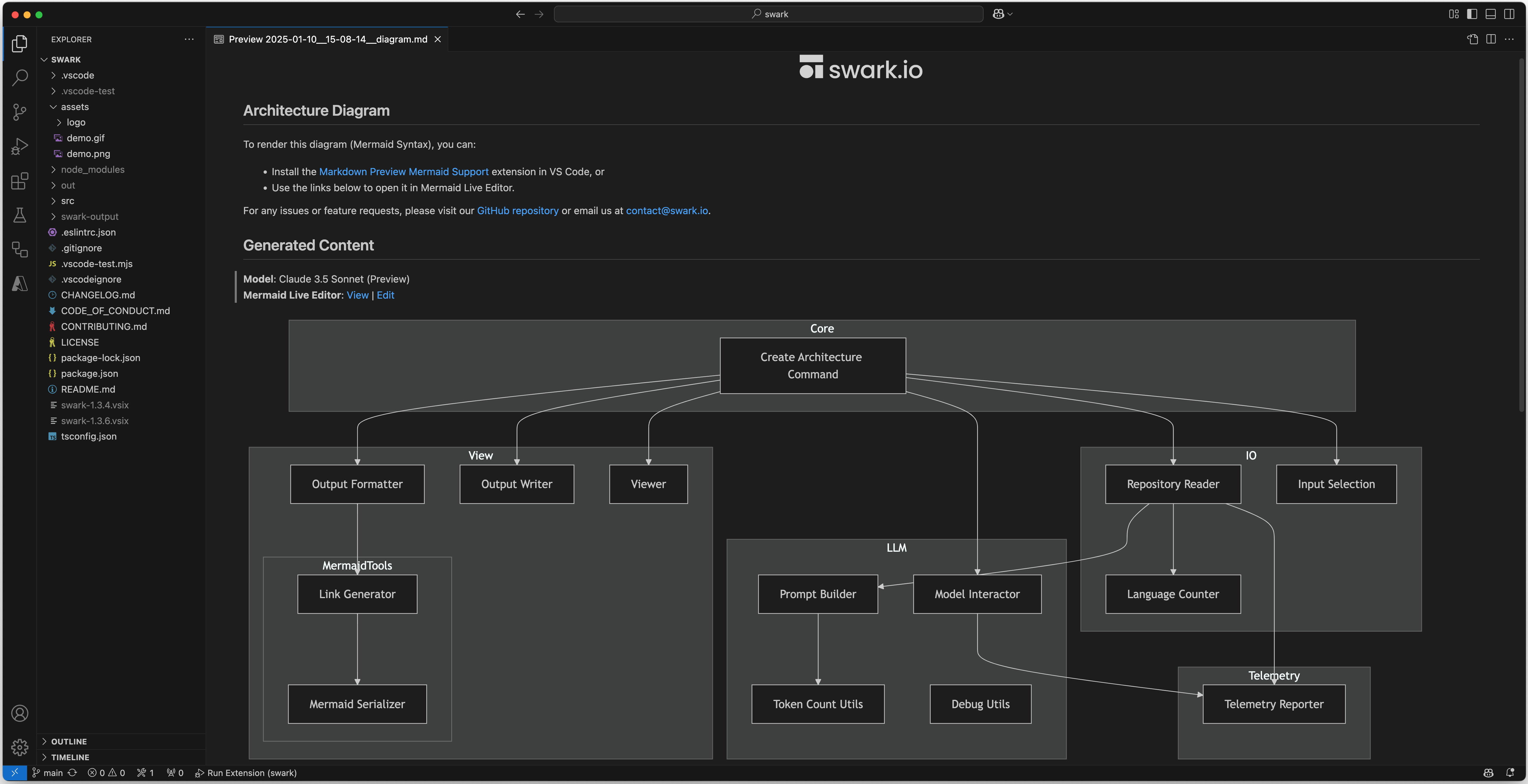Open the Search view in activity bar
The width and height of the screenshot is (1528, 784).
(20, 77)
